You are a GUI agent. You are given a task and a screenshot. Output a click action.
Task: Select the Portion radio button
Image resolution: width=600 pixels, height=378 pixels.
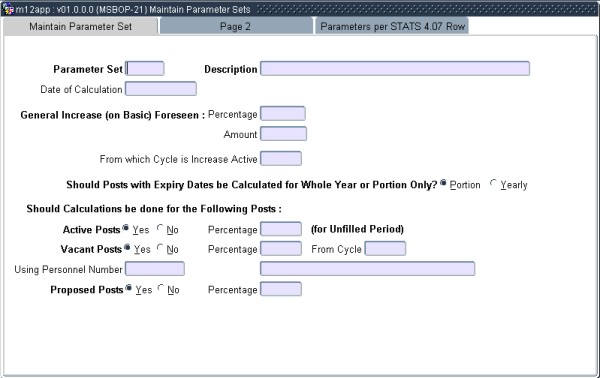tap(443, 183)
